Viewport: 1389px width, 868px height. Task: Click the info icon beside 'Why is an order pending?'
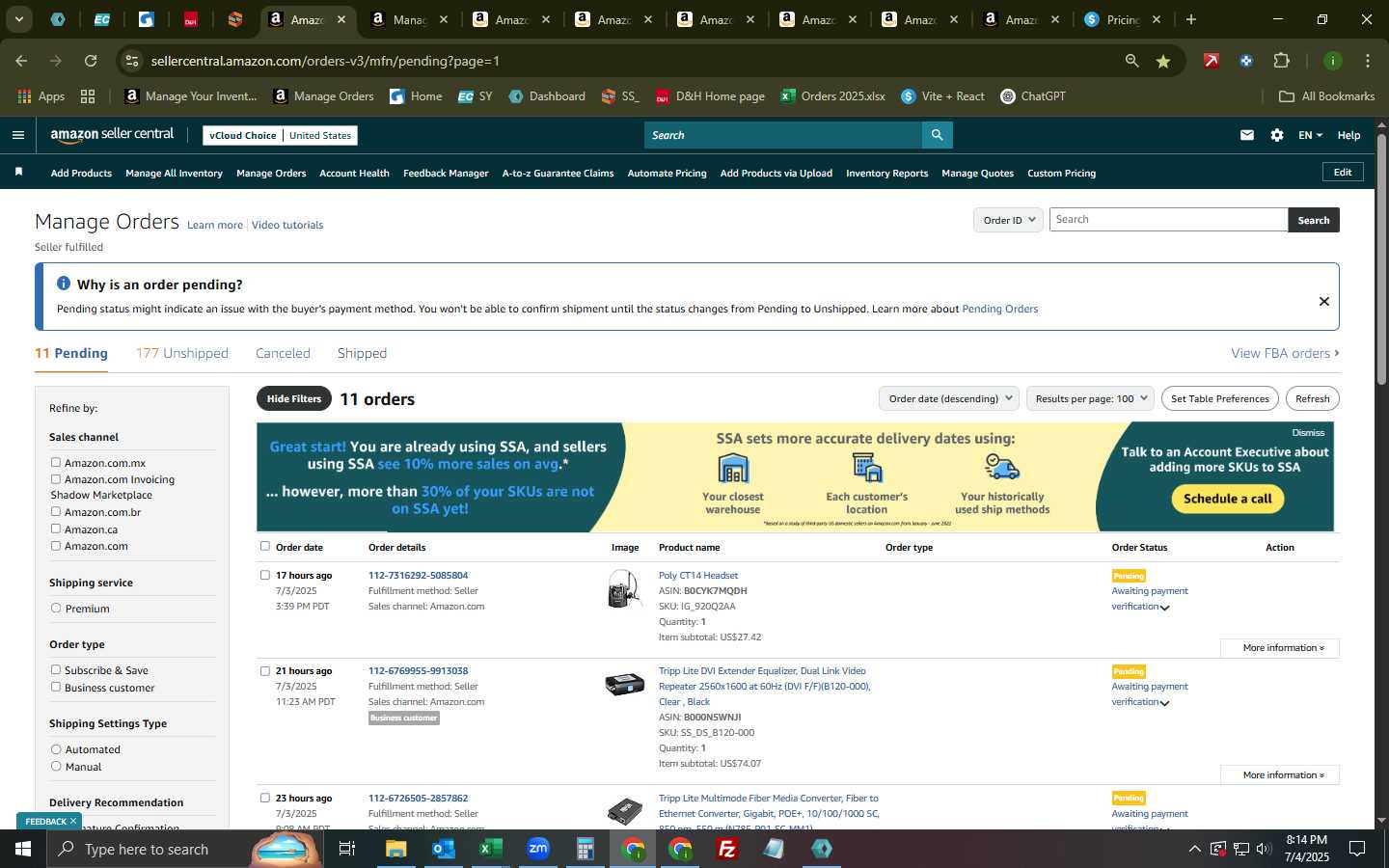click(64, 284)
